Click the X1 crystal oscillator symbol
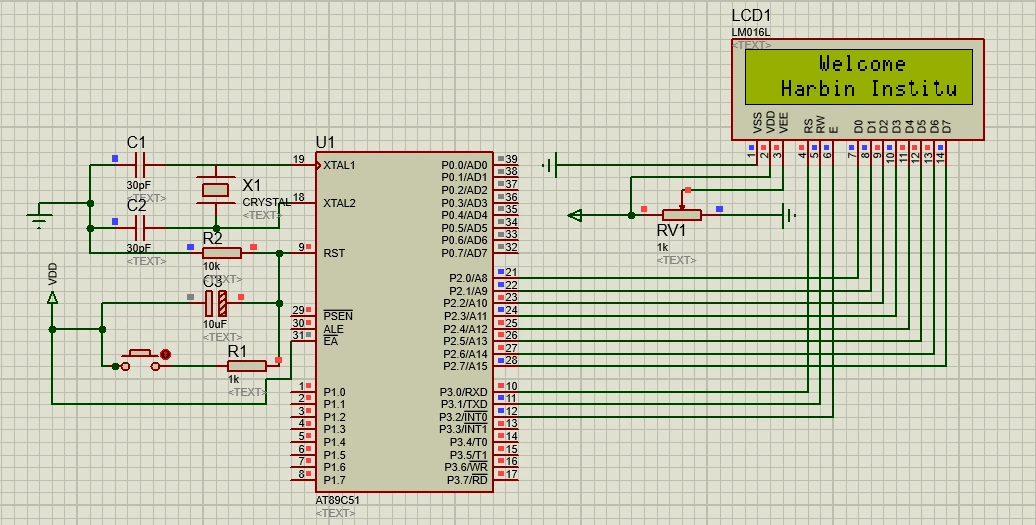Image resolution: width=1036 pixels, height=525 pixels. [215, 190]
